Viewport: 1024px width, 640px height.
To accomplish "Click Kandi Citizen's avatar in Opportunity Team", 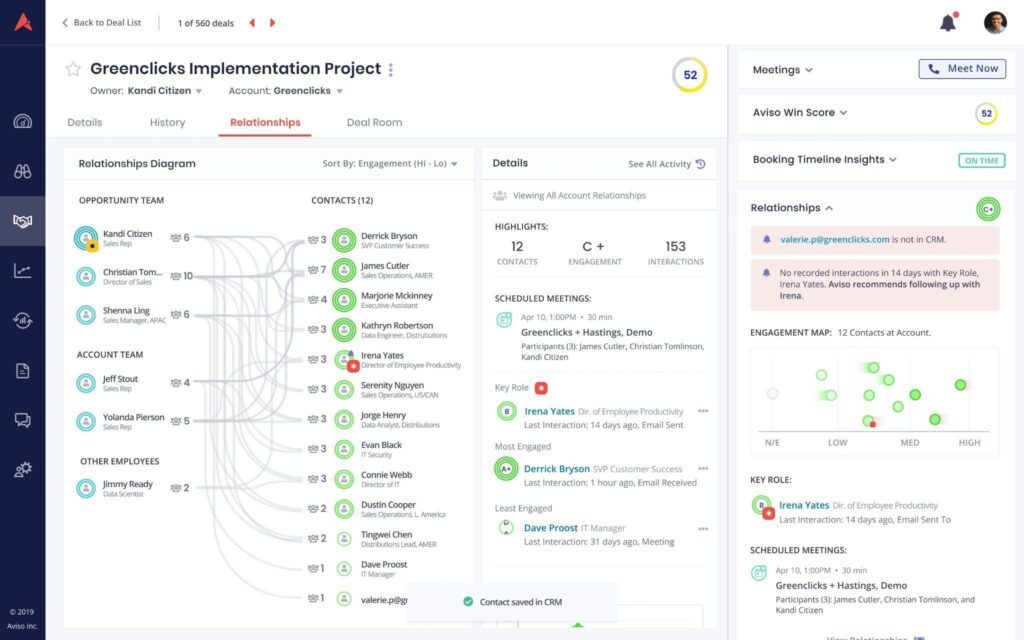I will tap(86, 238).
